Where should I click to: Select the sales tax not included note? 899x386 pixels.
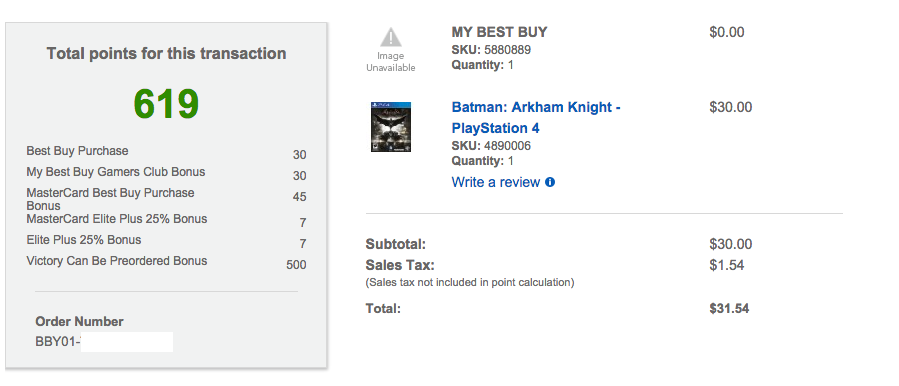pyautogui.click(x=470, y=282)
